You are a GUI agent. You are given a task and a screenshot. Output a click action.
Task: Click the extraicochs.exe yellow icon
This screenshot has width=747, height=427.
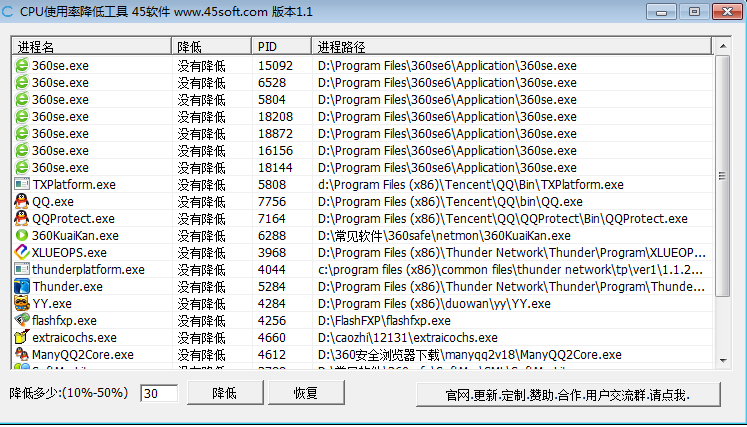(x=21, y=337)
